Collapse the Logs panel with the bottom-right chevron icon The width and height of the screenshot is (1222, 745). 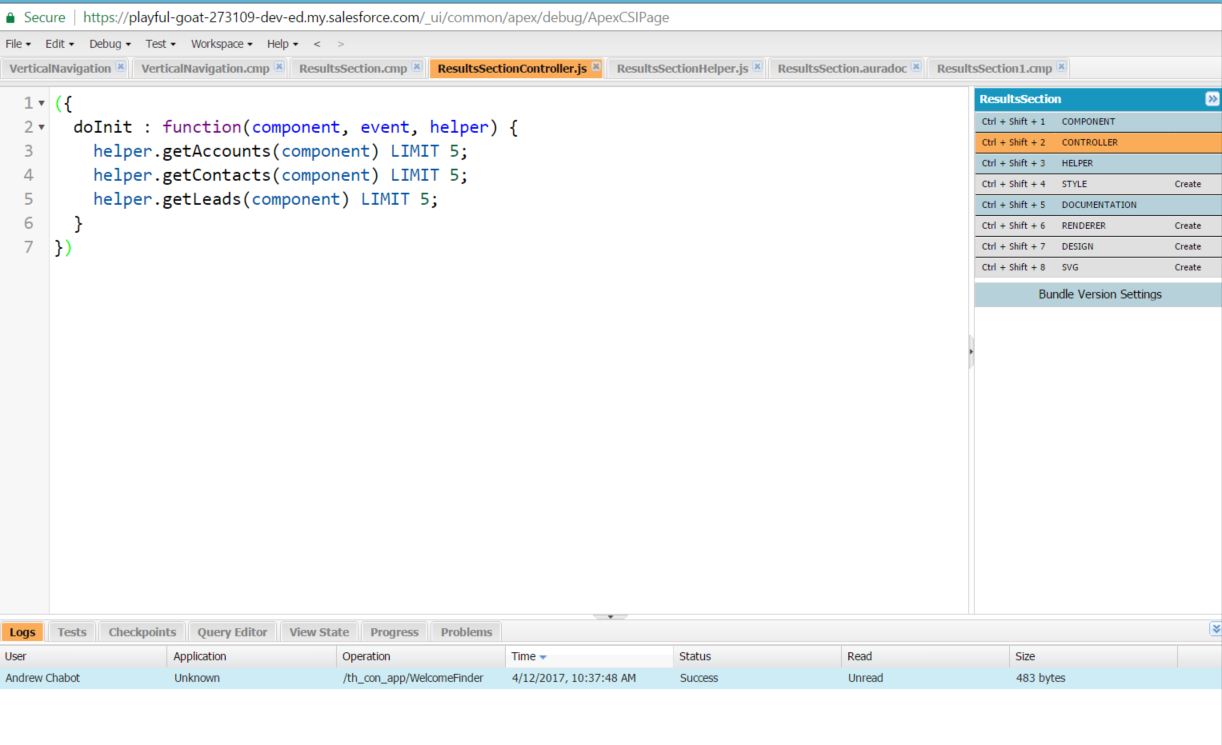(x=1214, y=629)
